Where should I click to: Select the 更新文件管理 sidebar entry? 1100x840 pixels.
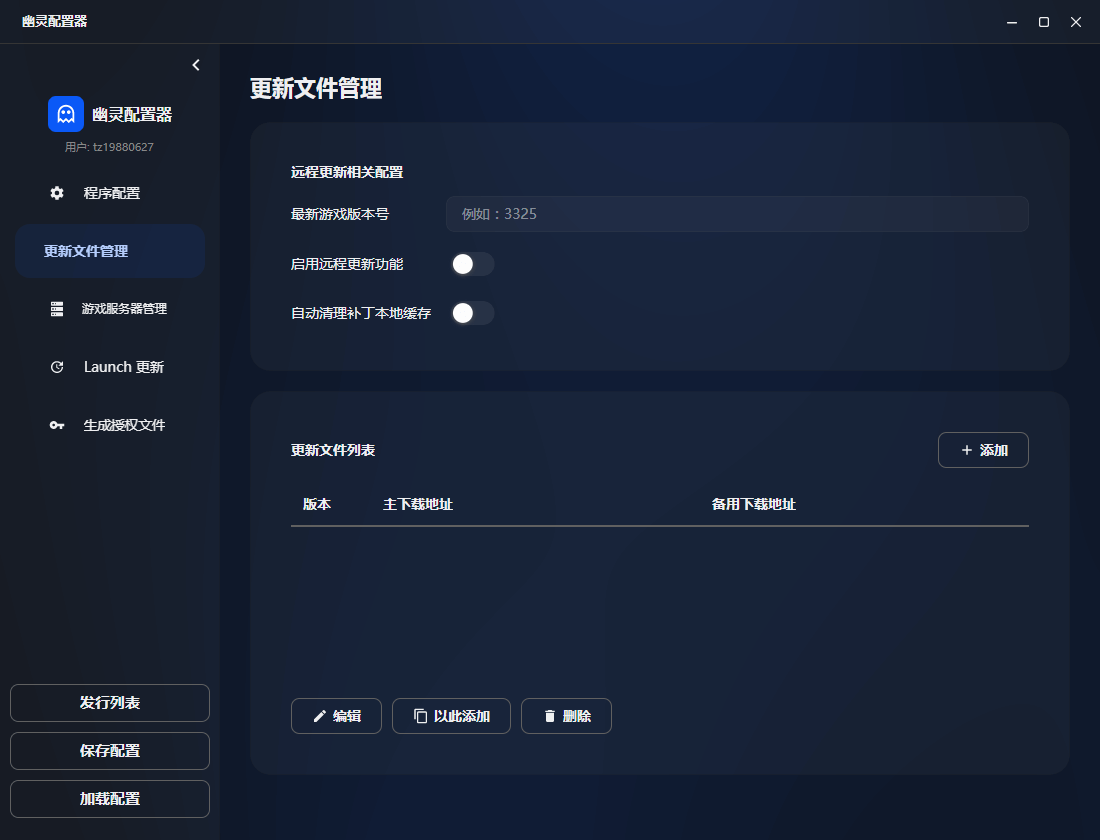pos(110,251)
